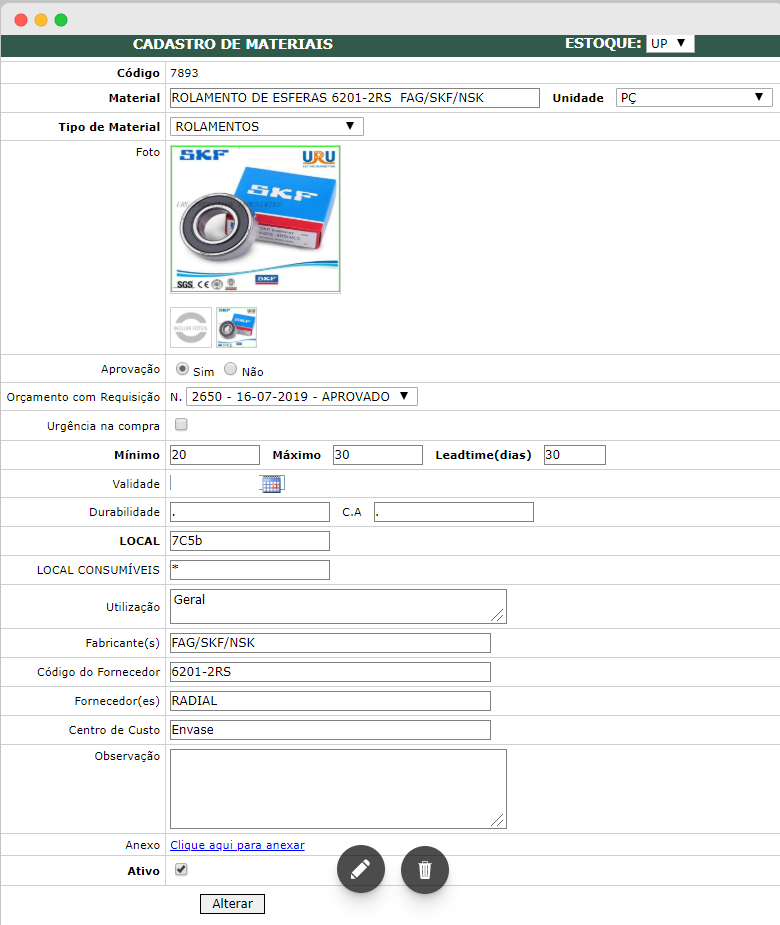Open the ESTOQUE dropdown showing UP

coord(670,44)
